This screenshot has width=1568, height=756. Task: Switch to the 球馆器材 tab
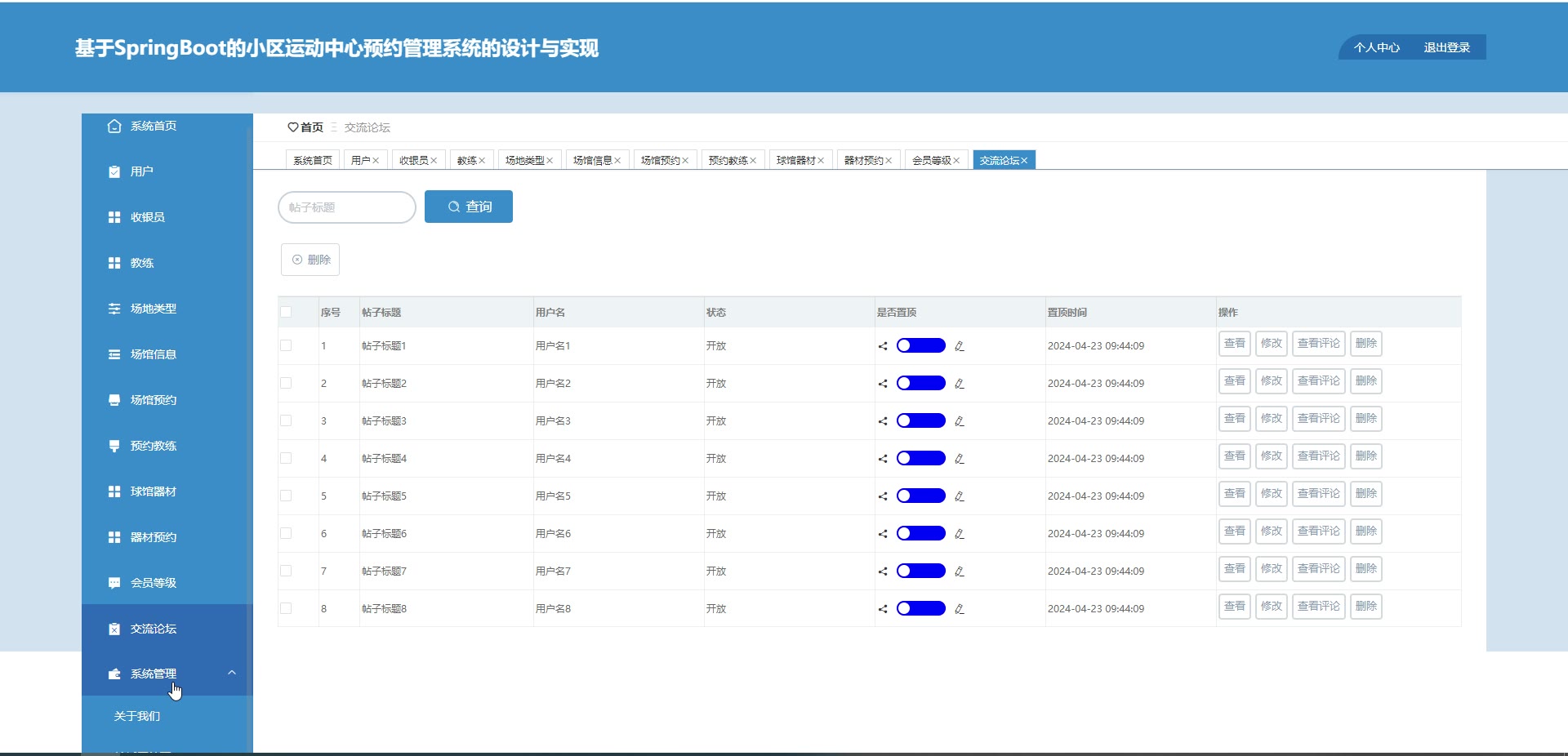(x=795, y=161)
